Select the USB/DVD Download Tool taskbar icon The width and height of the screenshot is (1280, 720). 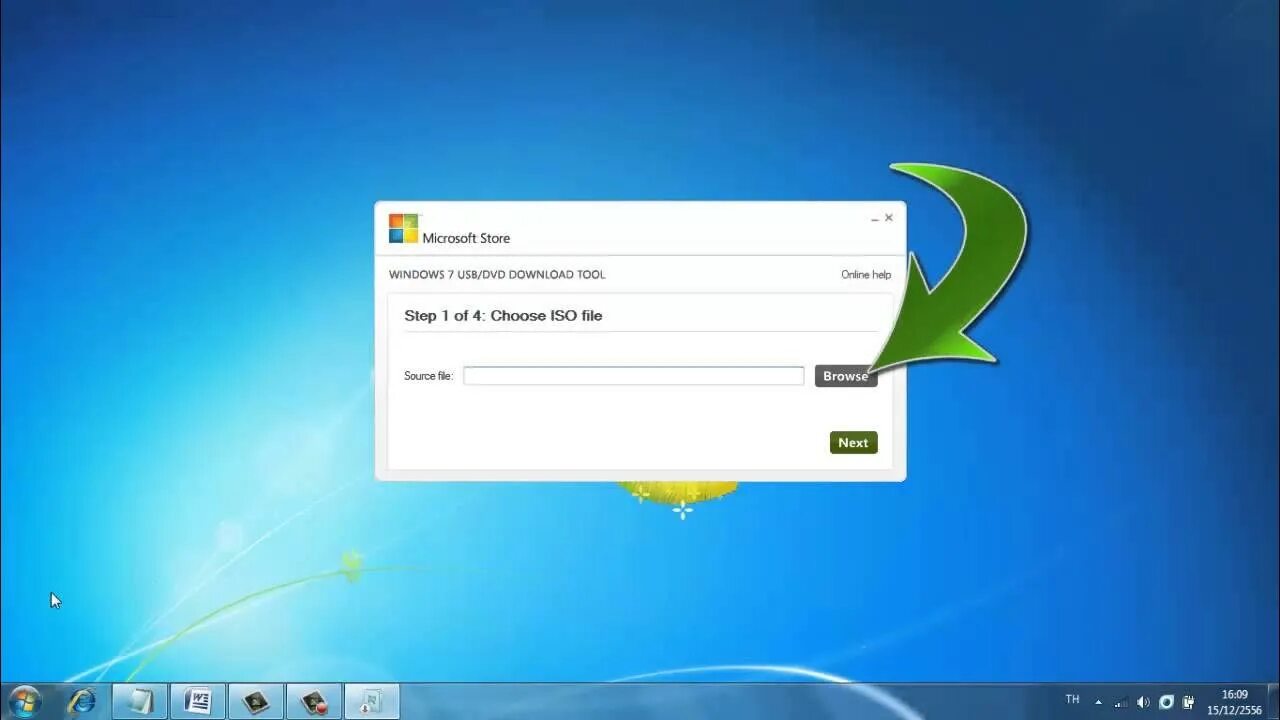371,701
